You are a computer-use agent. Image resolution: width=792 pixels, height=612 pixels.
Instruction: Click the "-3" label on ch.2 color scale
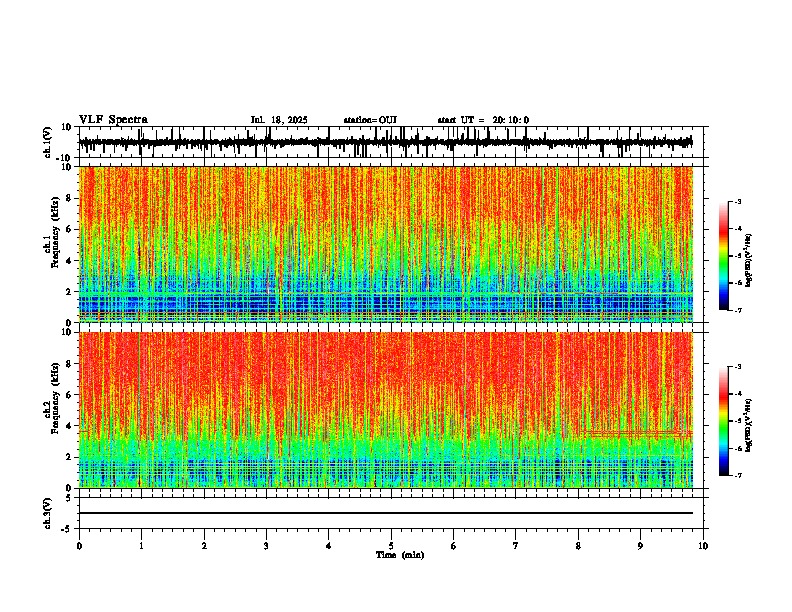(737, 367)
